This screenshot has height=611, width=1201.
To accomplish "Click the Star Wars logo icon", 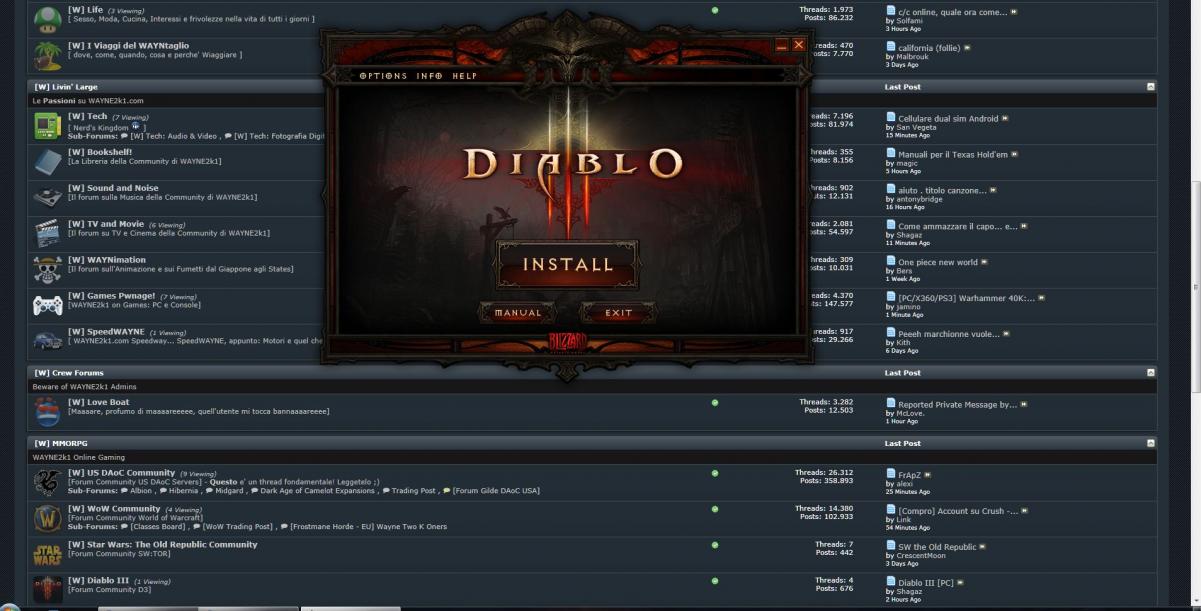I will (47, 553).
